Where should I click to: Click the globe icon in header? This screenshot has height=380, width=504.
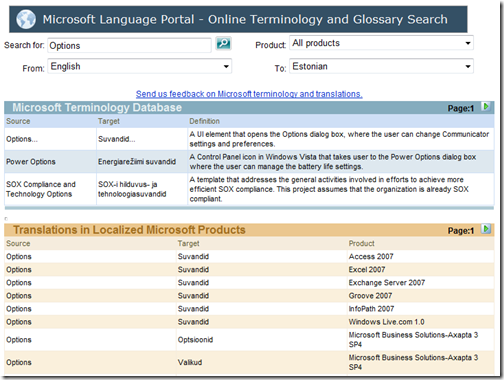(x=26, y=19)
